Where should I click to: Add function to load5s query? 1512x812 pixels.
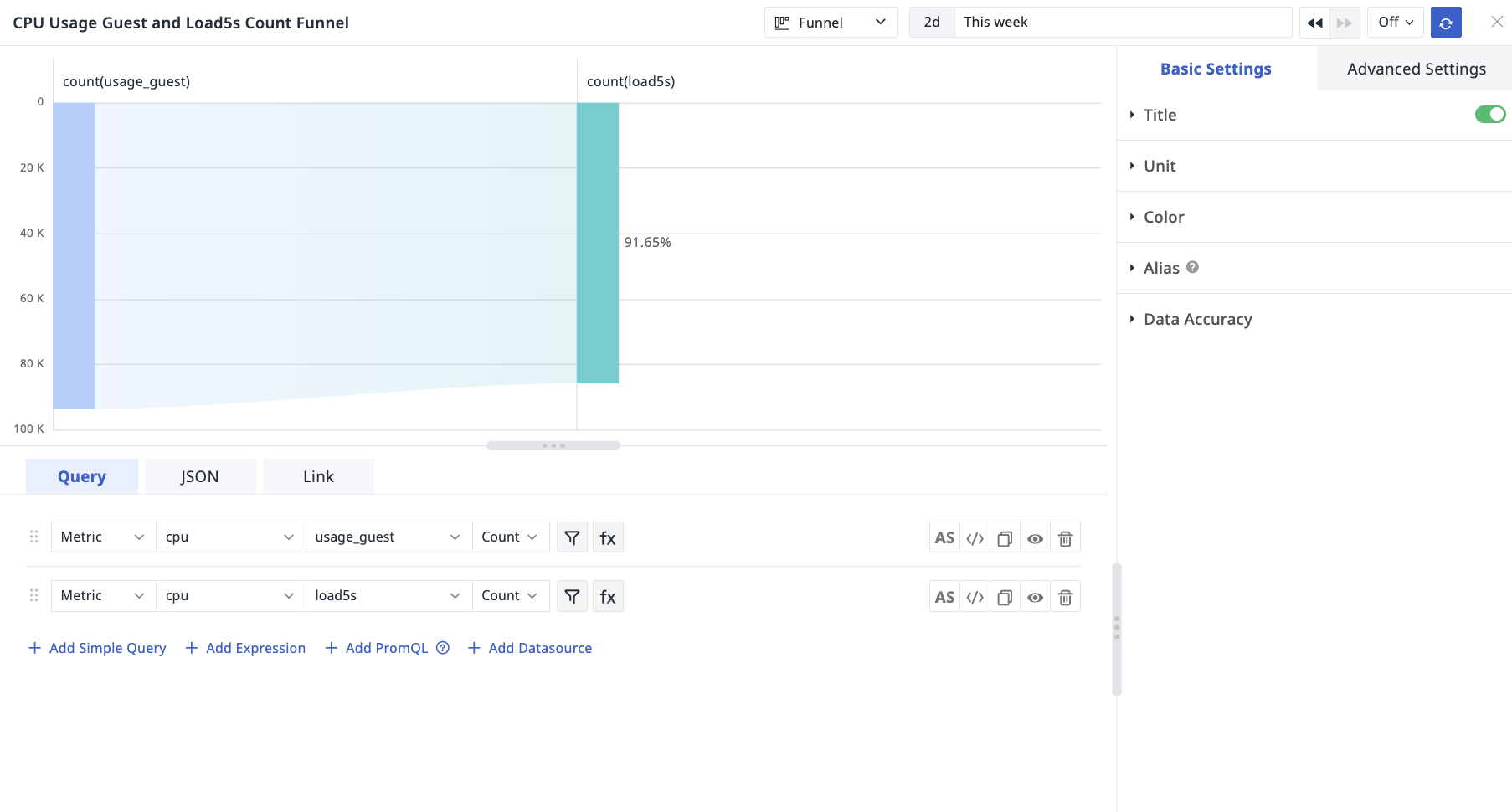(608, 596)
